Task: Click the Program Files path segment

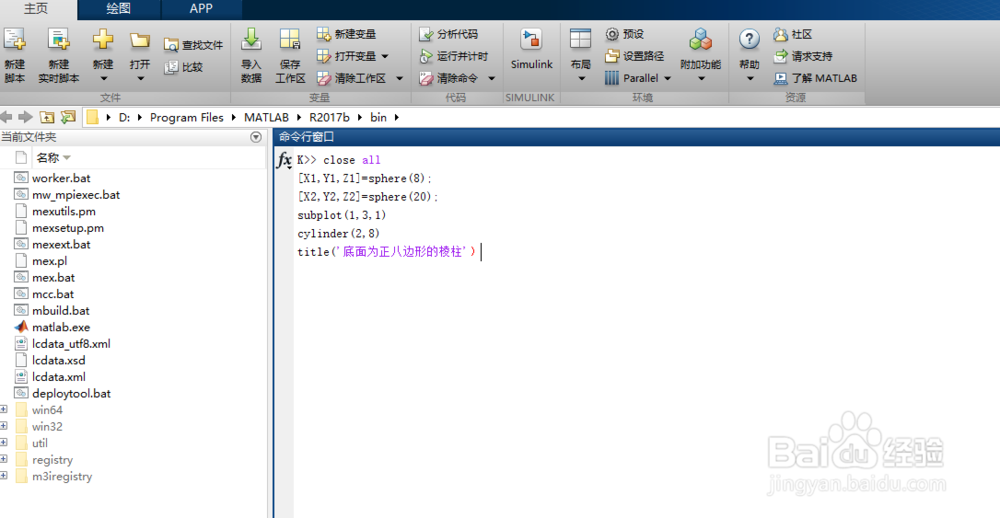Action: pos(187,117)
